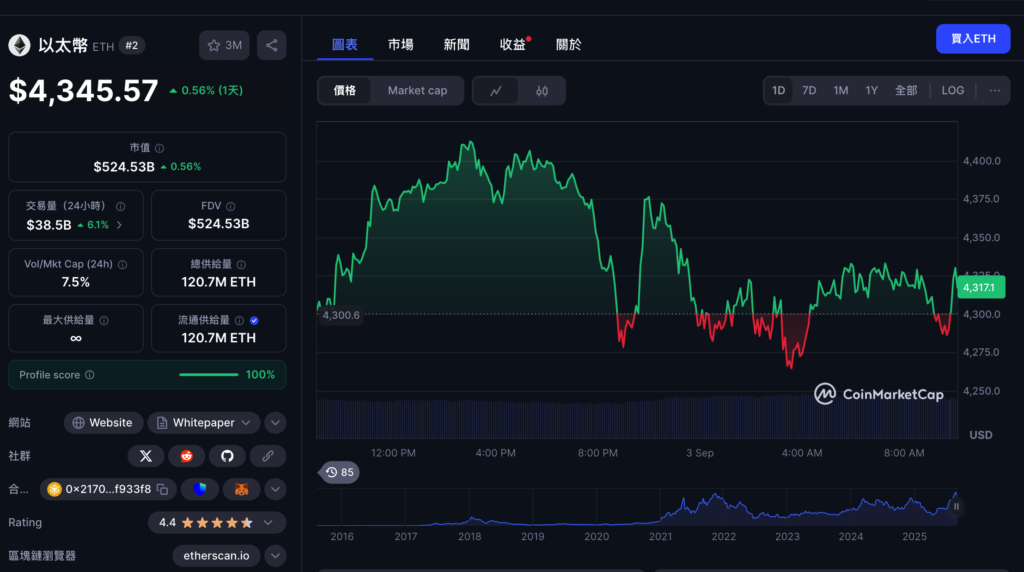Click the 2021 area of the history timeline

[660, 536]
